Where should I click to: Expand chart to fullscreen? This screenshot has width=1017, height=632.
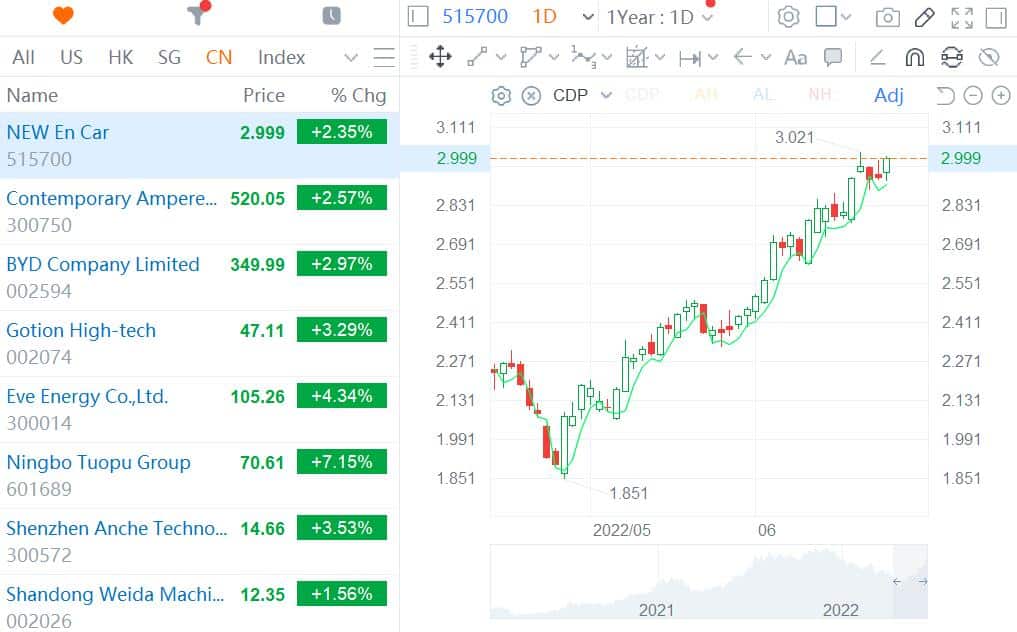(x=962, y=17)
